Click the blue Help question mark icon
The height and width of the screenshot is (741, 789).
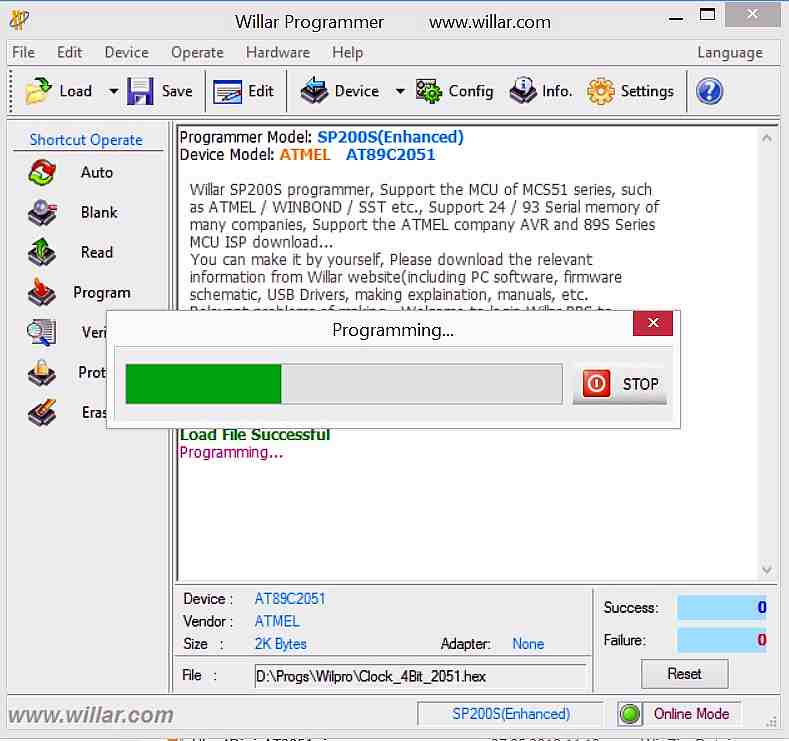pyautogui.click(x=709, y=92)
